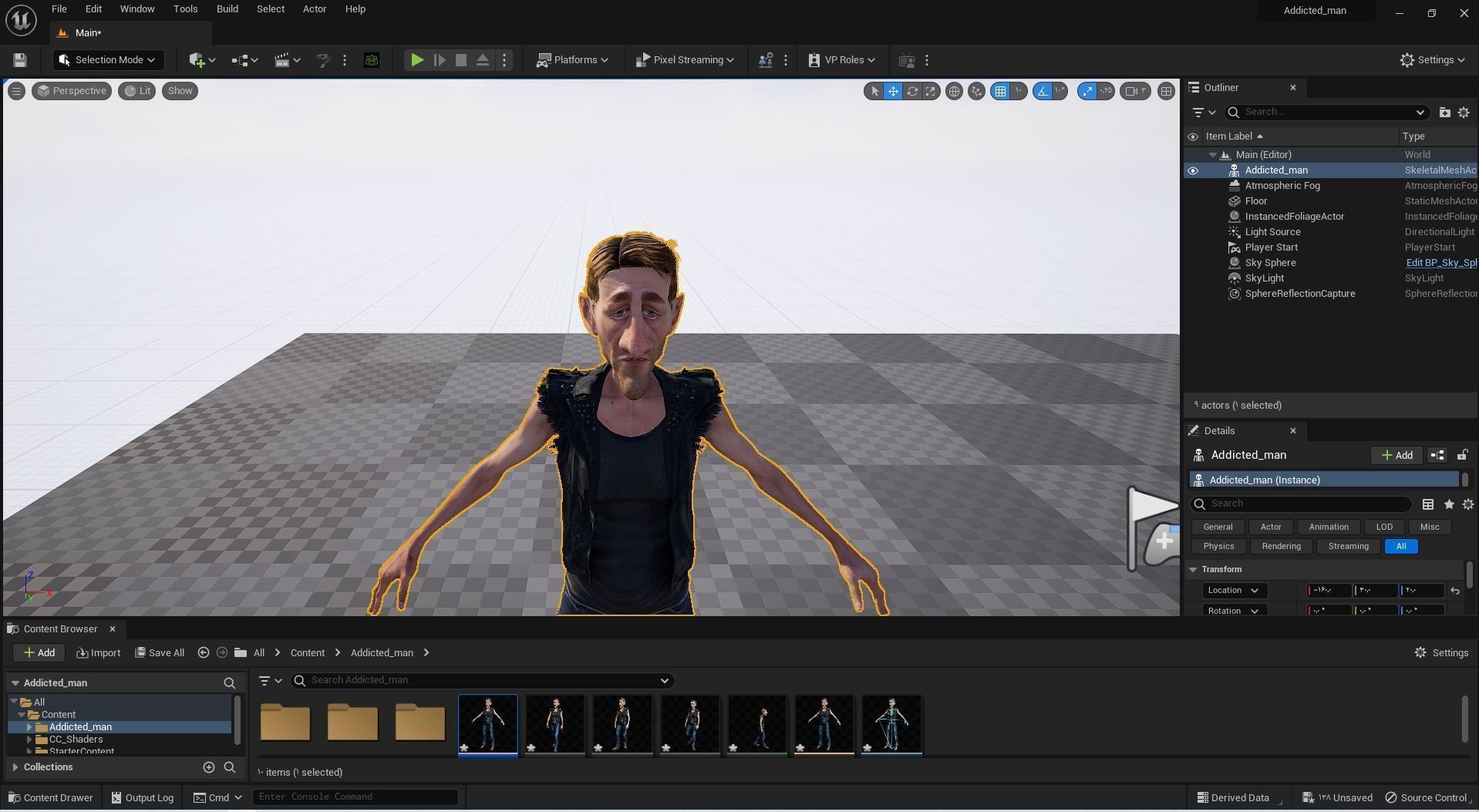Expand the Collections section
1479x812 pixels.
15,767
